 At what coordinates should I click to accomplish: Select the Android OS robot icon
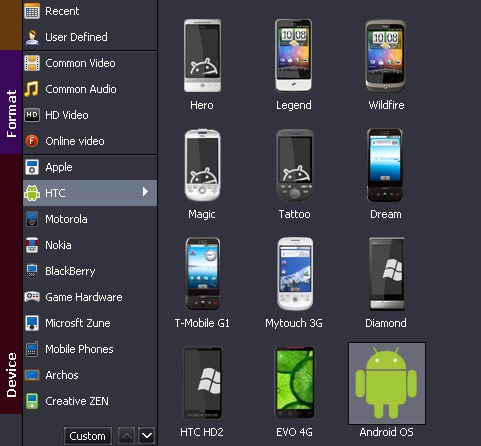[387, 383]
